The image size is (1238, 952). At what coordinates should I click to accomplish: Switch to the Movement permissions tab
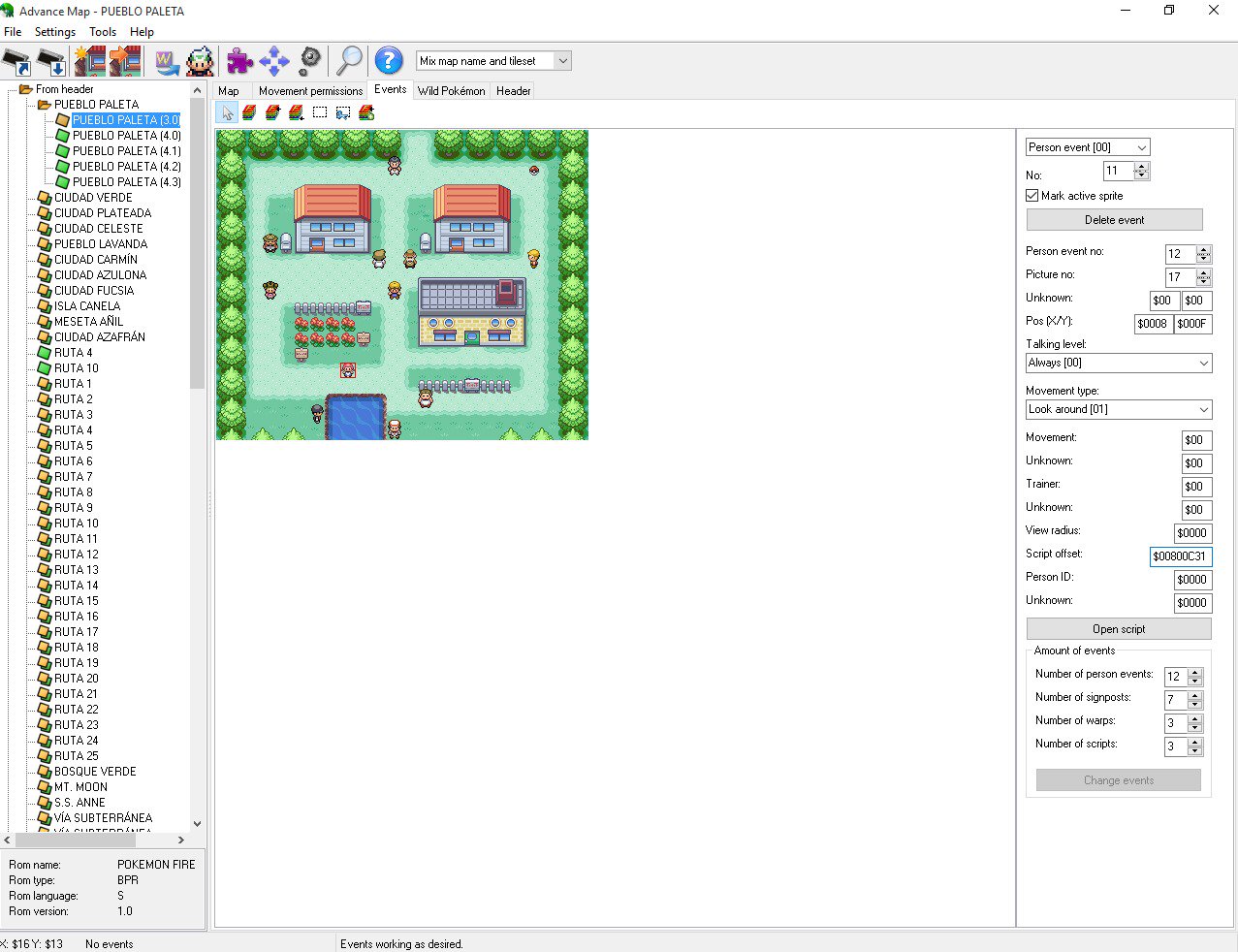point(310,91)
